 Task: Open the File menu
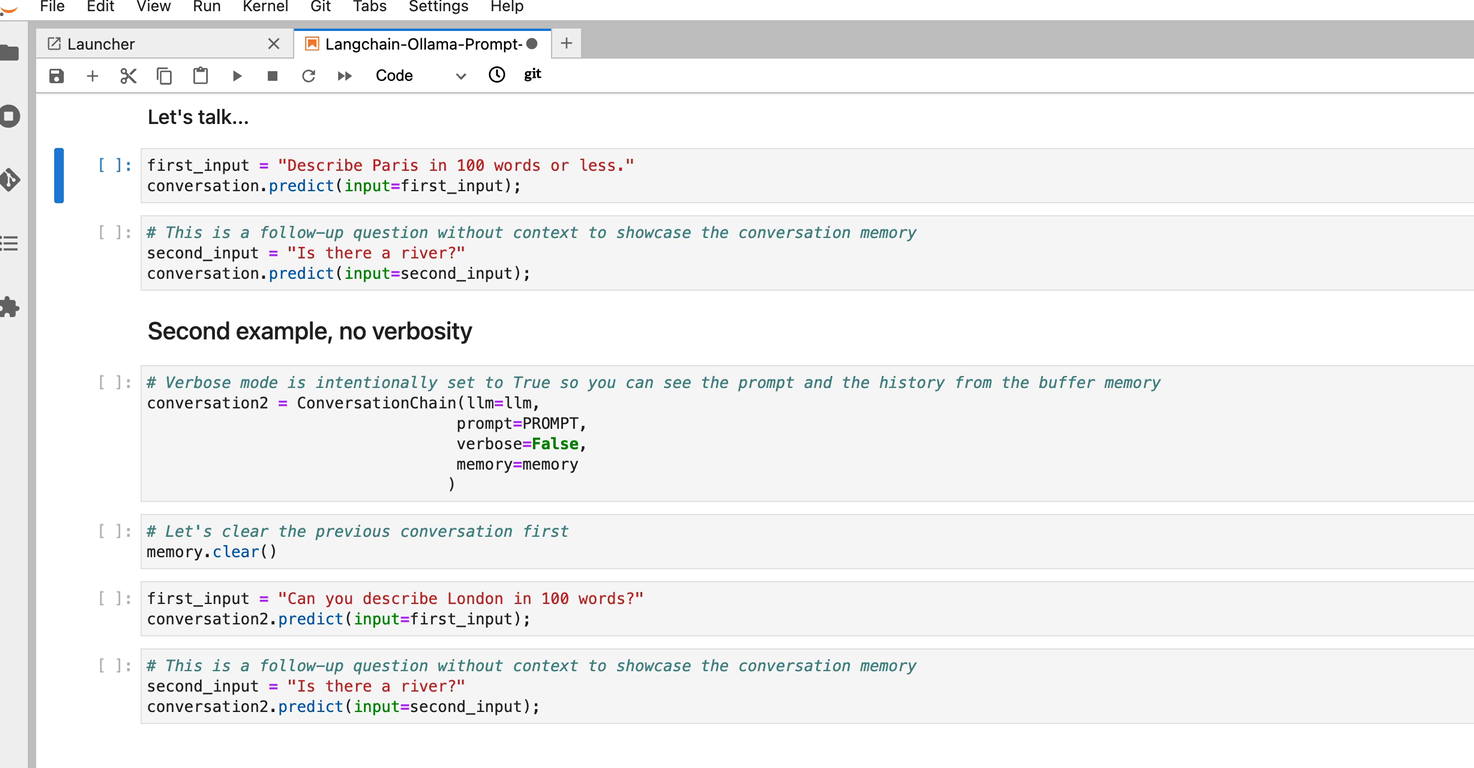(52, 7)
